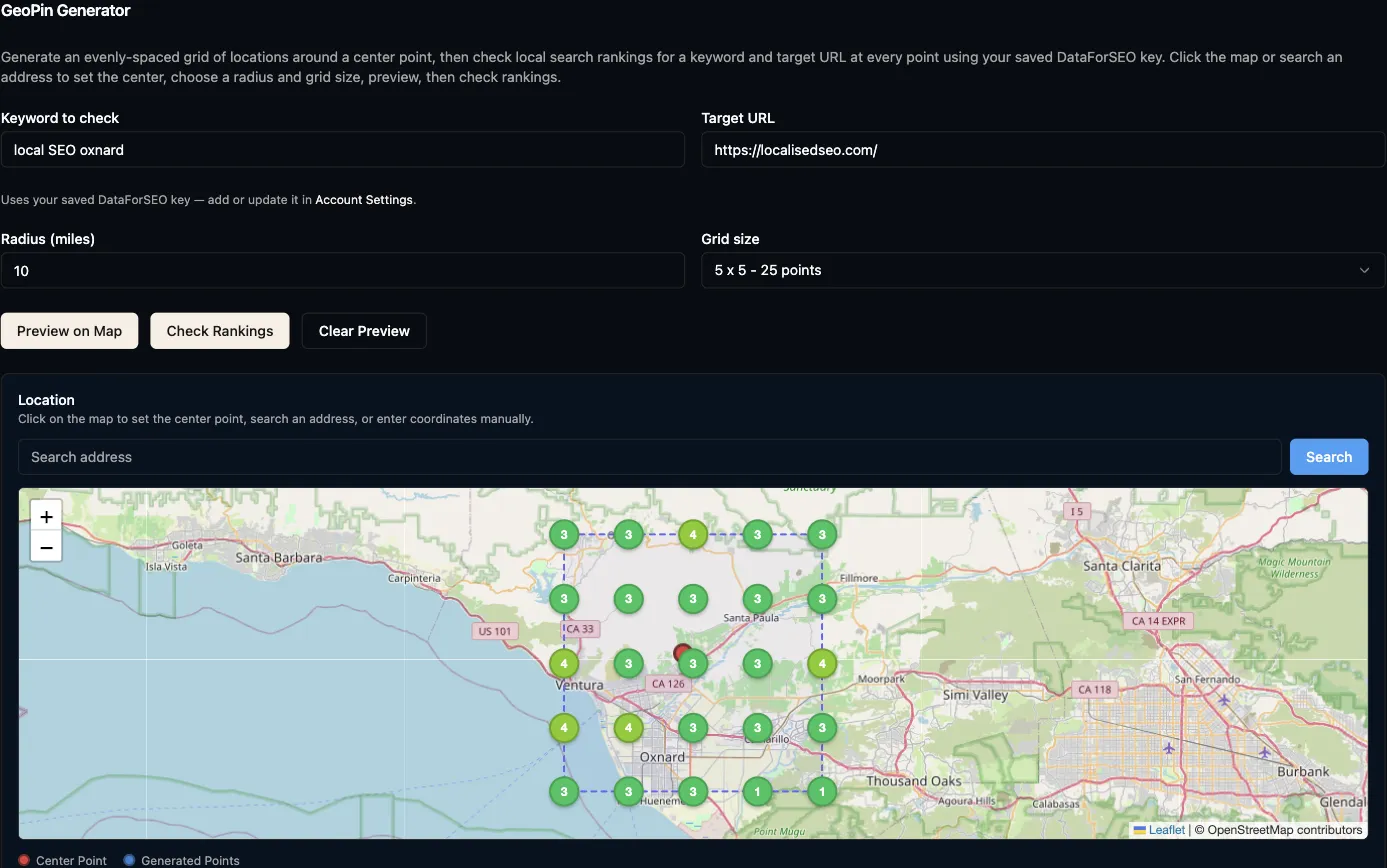Click the Simi Valley label on the map
1387x868 pixels.
(975, 695)
